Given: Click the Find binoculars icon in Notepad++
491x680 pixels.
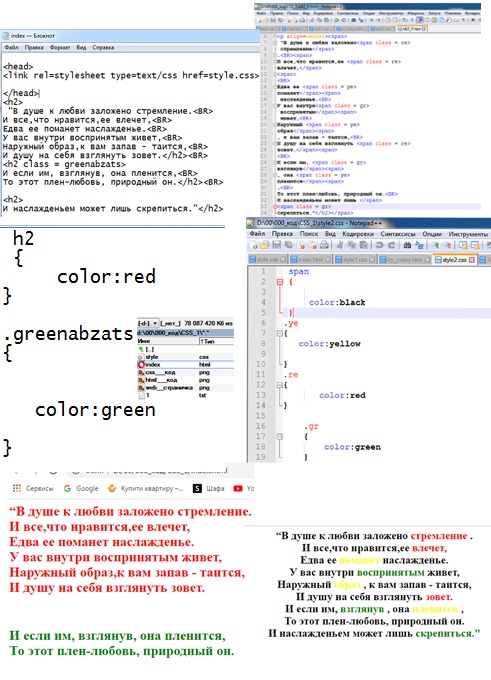Looking at the screenshot, I should click(407, 245).
